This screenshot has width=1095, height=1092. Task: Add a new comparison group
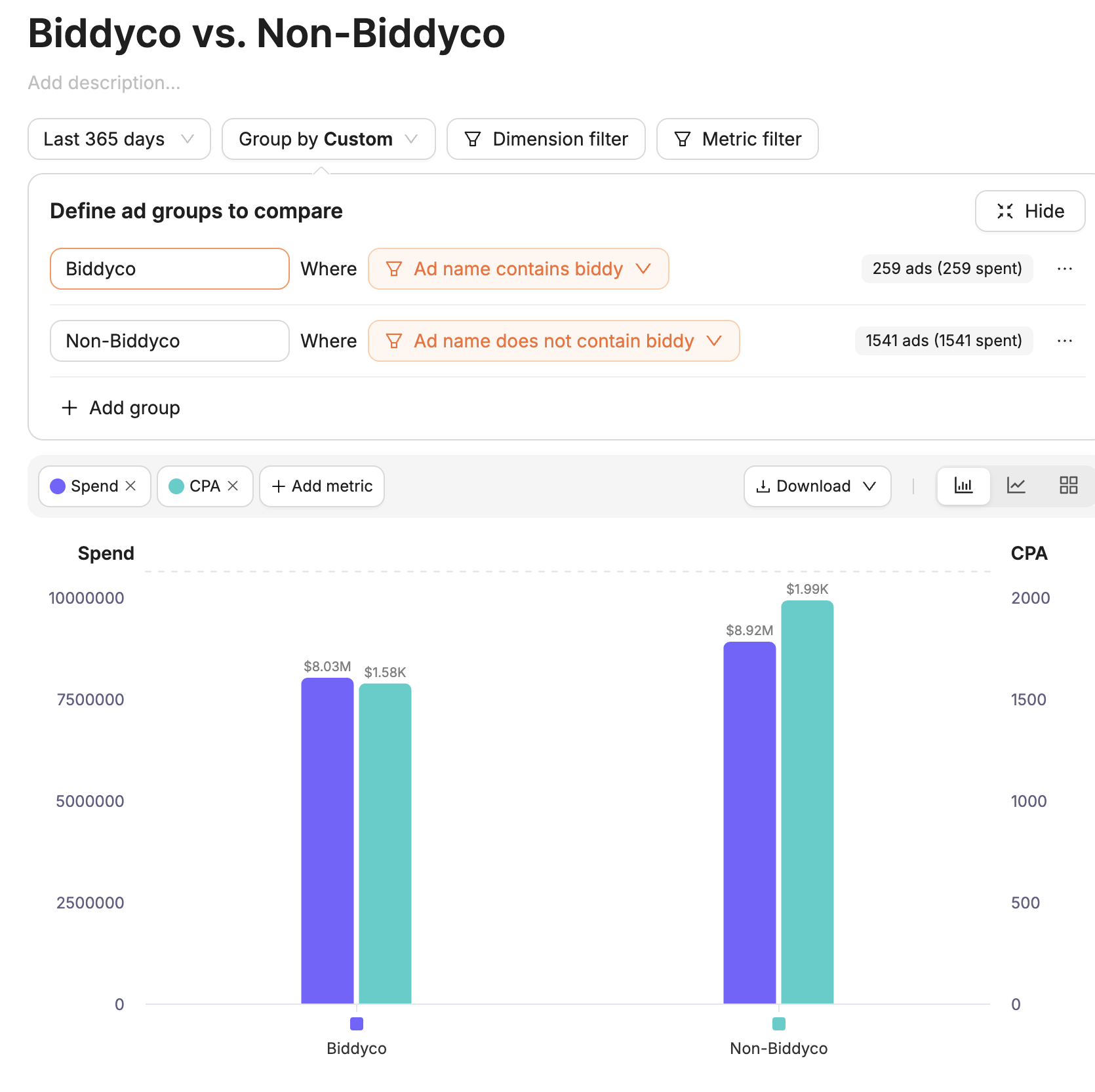(x=121, y=408)
